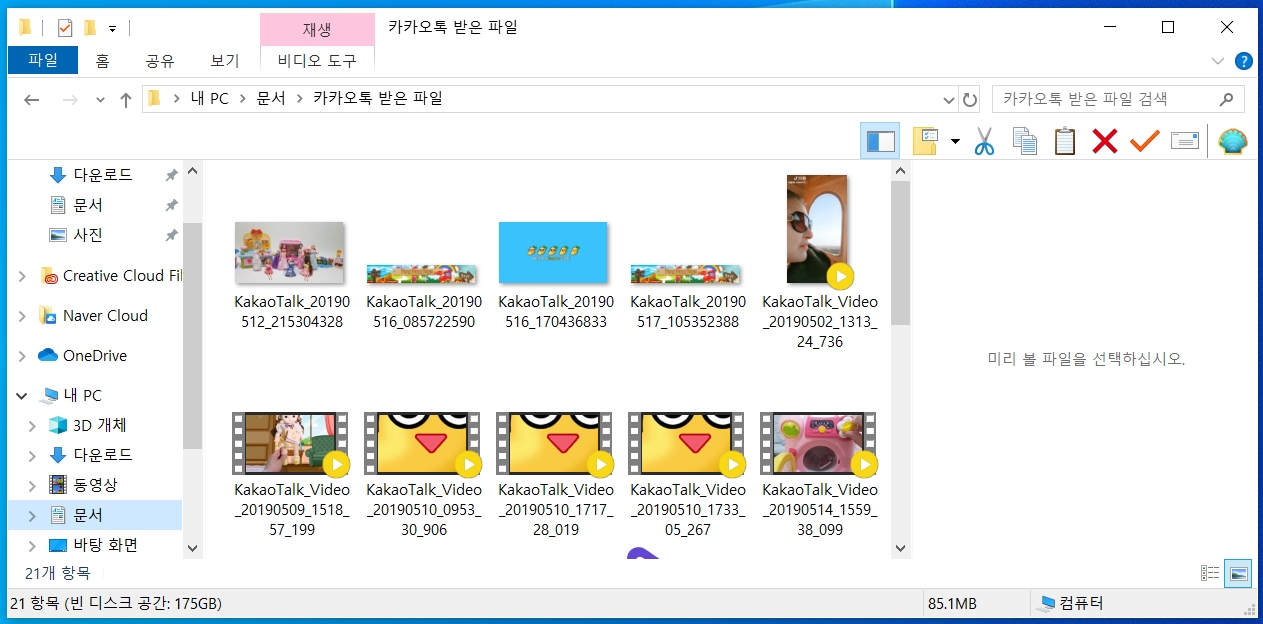
Task: Click the folder view options icon
Action: 925,141
